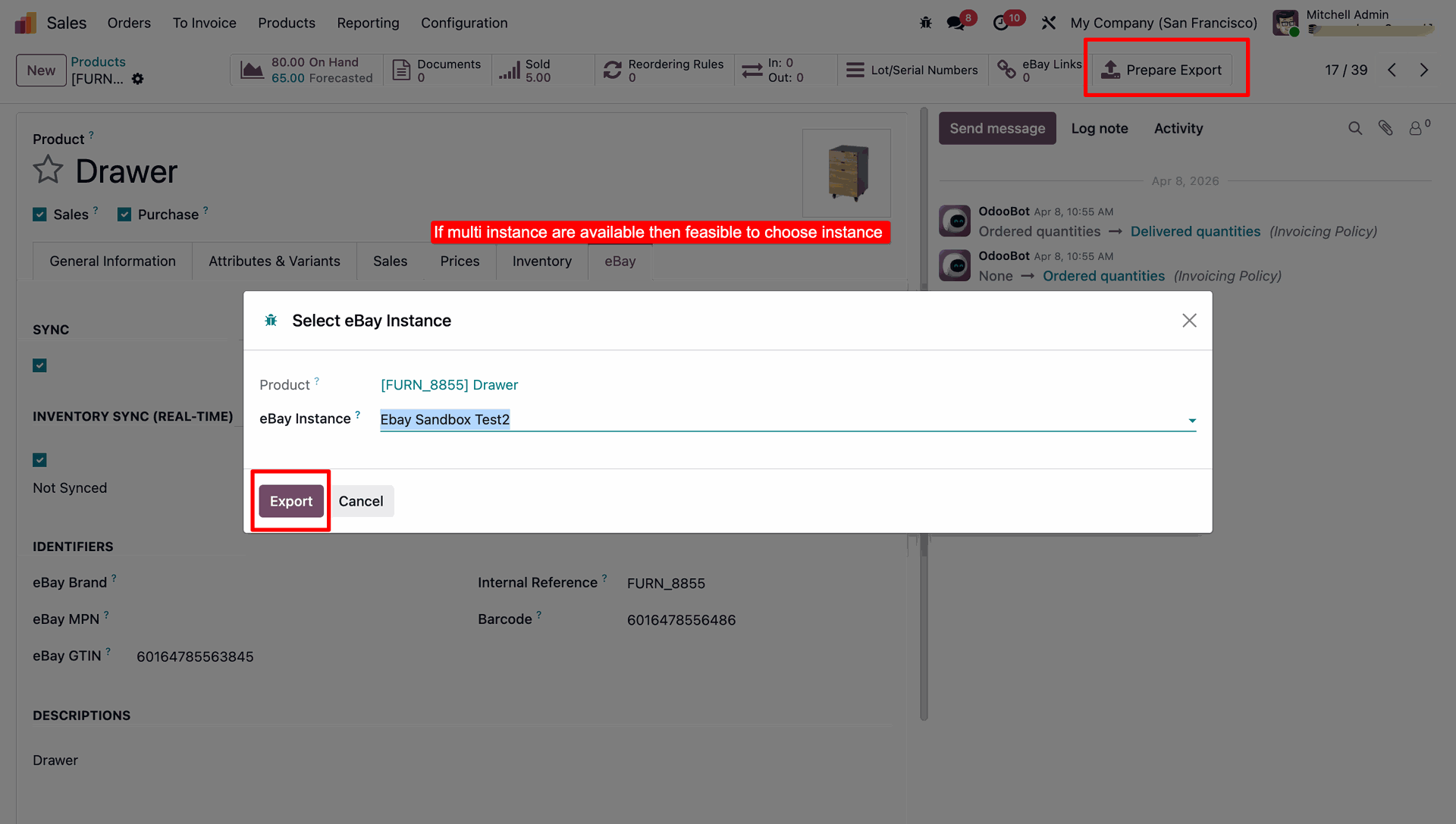Open Sold bar-chart smart button
Image resolution: width=1456 pixels, height=824 pixels.
[543, 70]
